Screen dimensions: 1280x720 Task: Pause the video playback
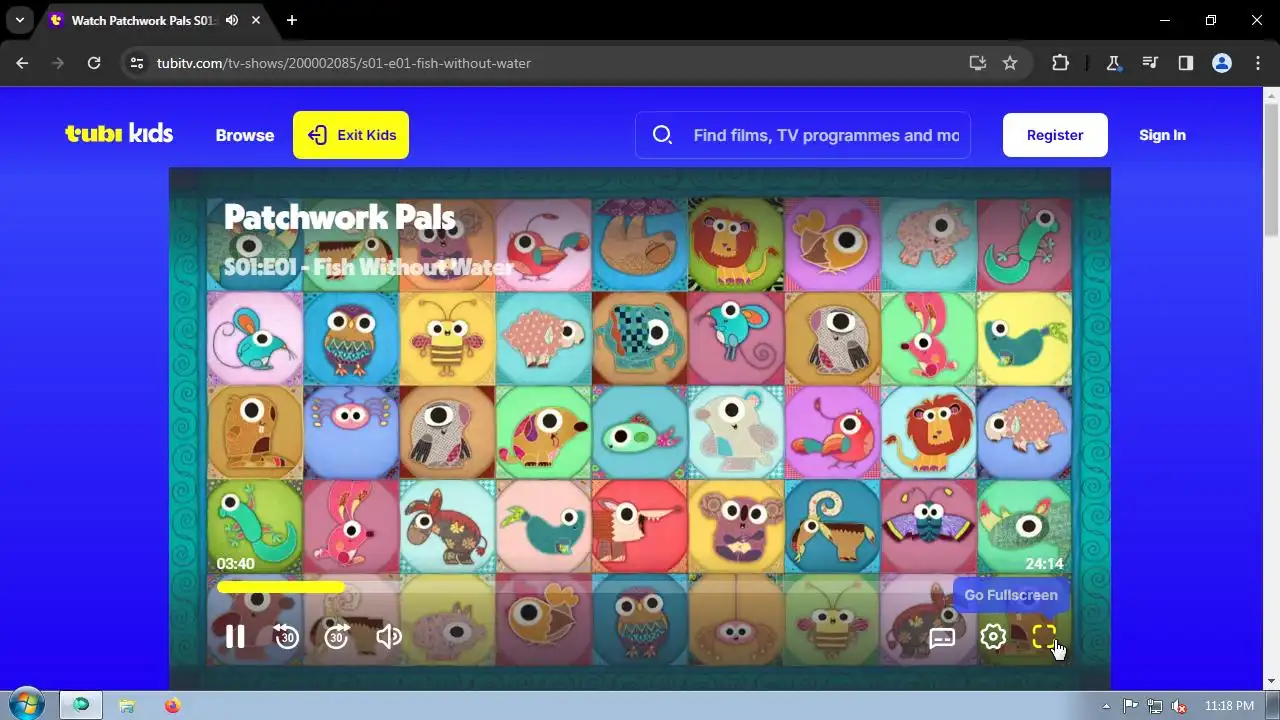(x=235, y=637)
